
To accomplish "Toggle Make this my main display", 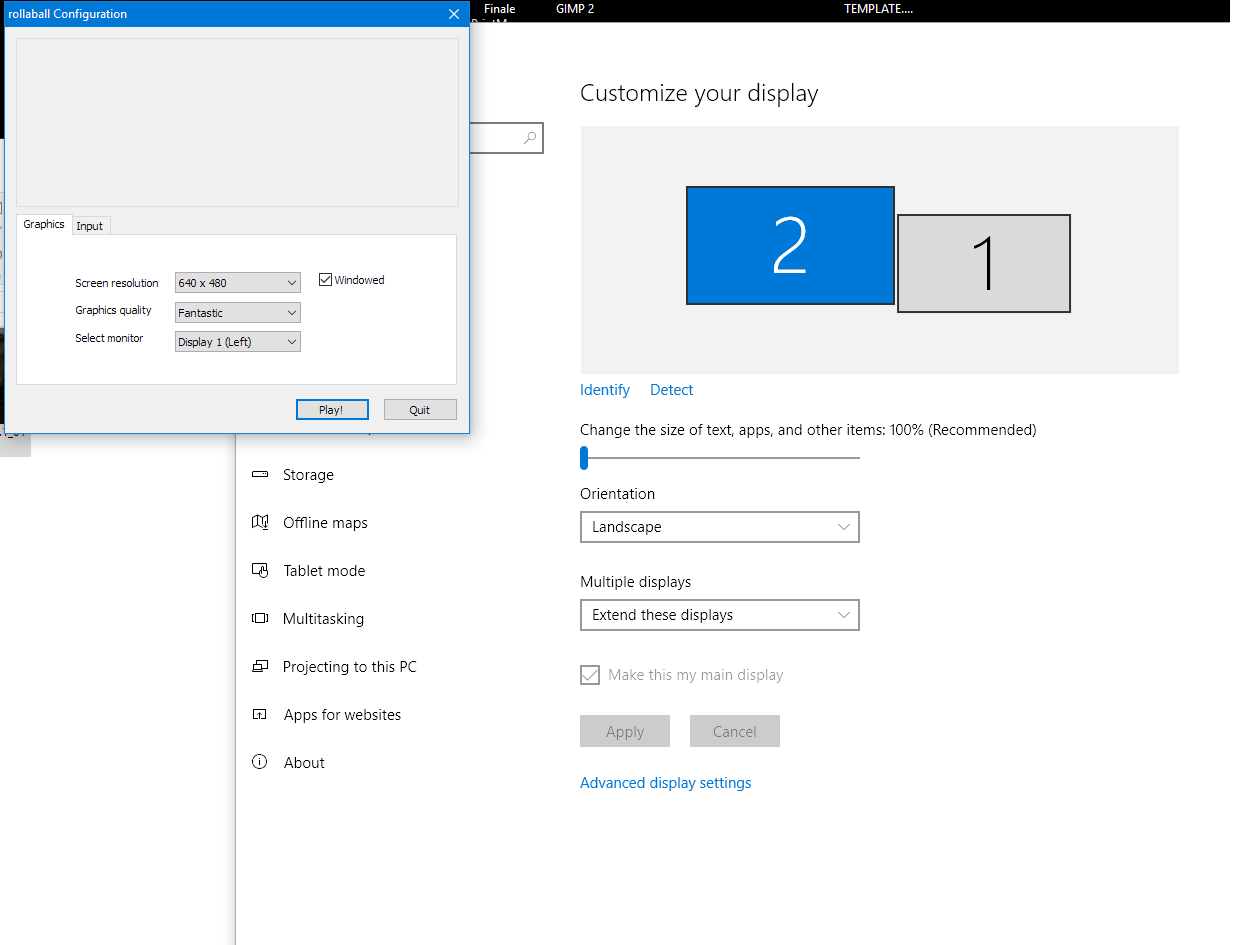I will click(589, 674).
